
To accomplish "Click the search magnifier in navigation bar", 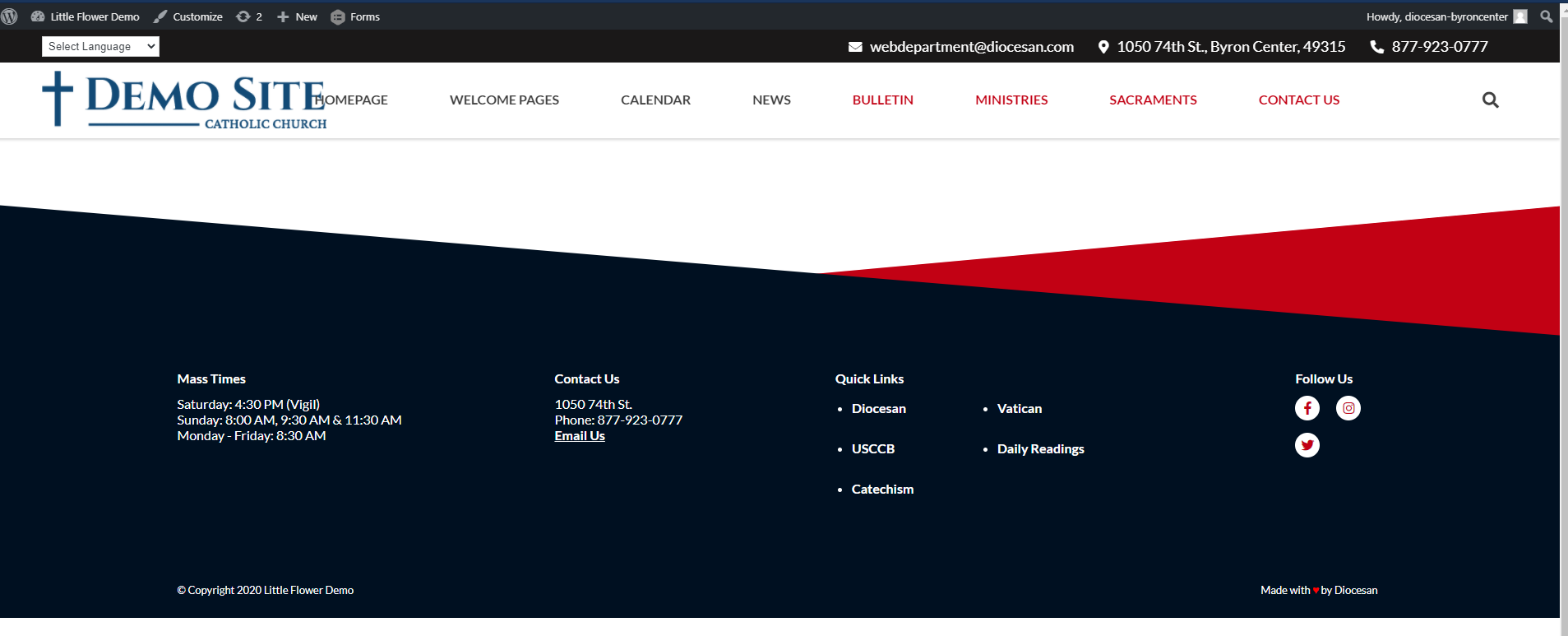I will point(1490,100).
